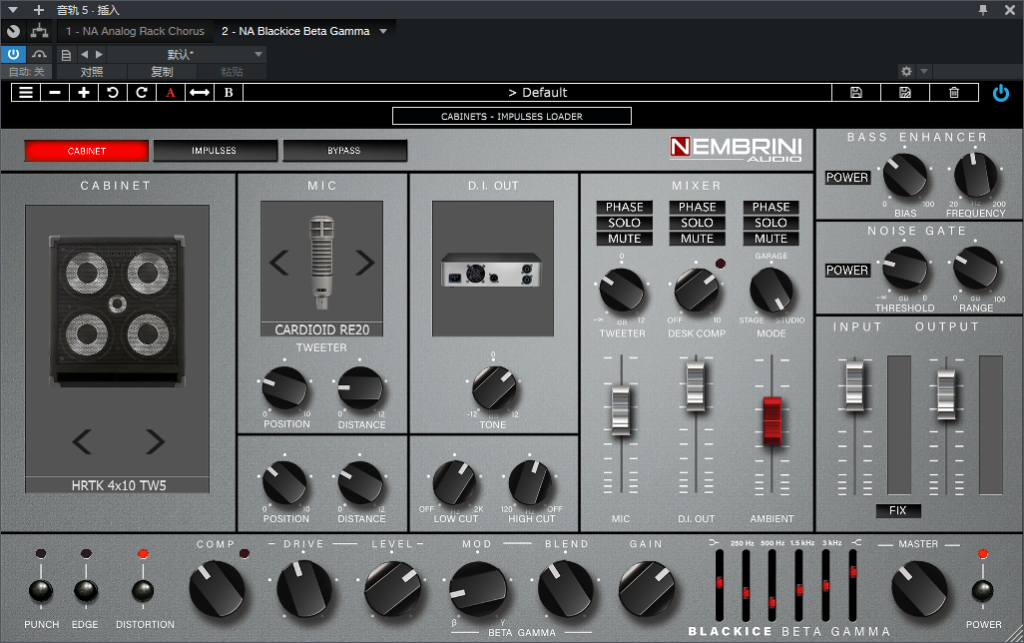Select next microphone arrow
Viewport: 1024px width, 643px height.
pos(365,262)
